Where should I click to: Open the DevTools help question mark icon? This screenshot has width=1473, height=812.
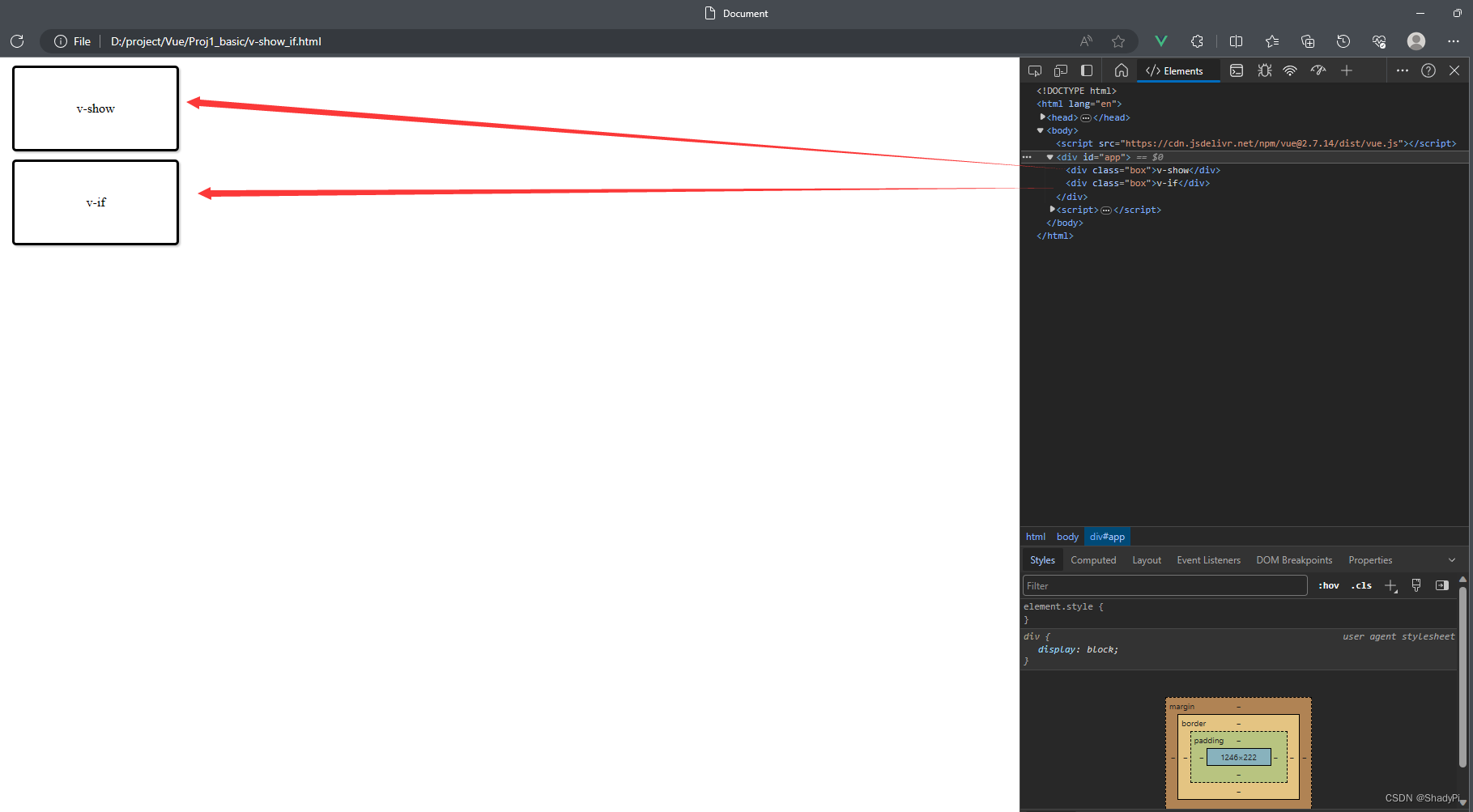coord(1428,70)
